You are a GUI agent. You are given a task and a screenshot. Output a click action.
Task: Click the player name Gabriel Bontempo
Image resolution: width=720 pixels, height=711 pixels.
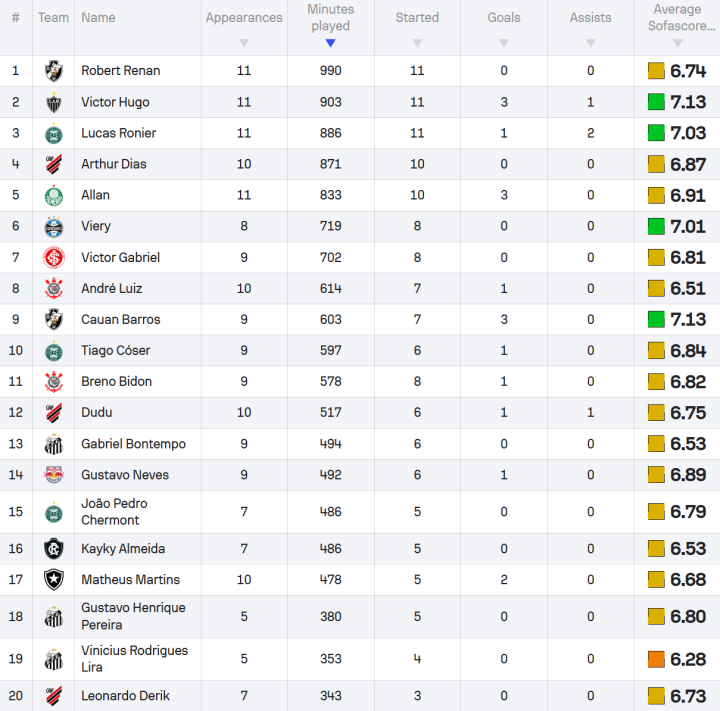point(133,444)
